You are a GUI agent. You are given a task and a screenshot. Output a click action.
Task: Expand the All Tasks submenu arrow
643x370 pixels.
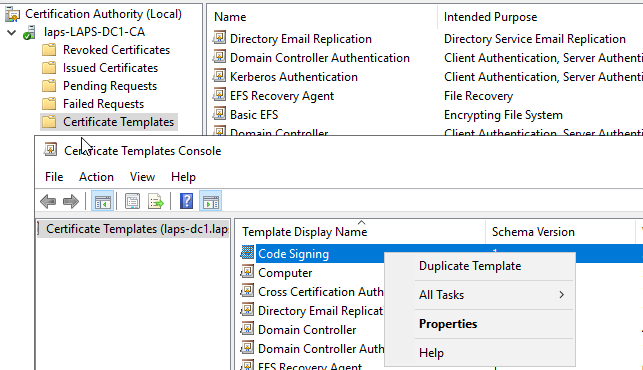[x=561, y=295]
